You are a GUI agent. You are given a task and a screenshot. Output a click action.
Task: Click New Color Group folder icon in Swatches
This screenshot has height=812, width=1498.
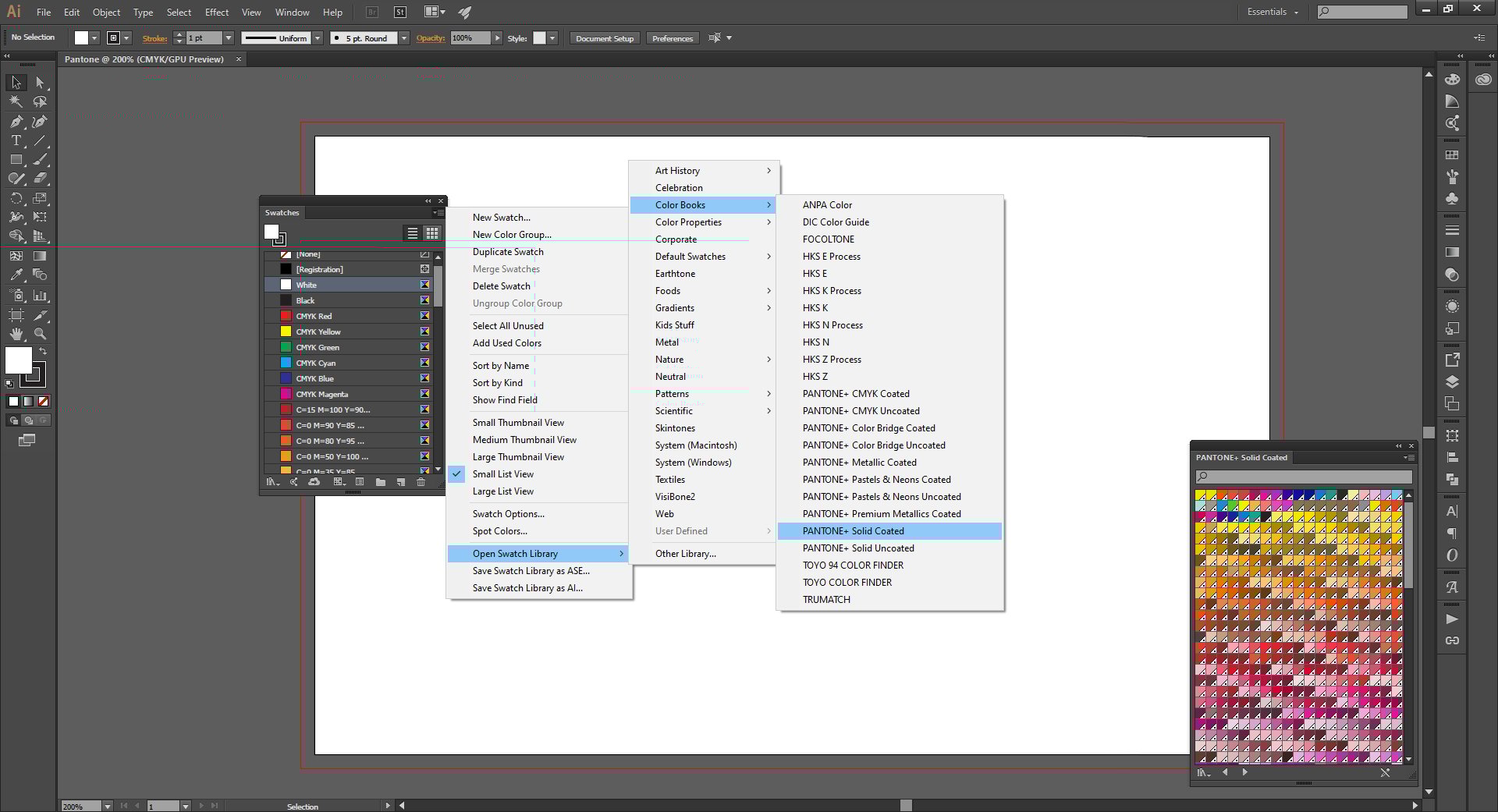point(380,482)
